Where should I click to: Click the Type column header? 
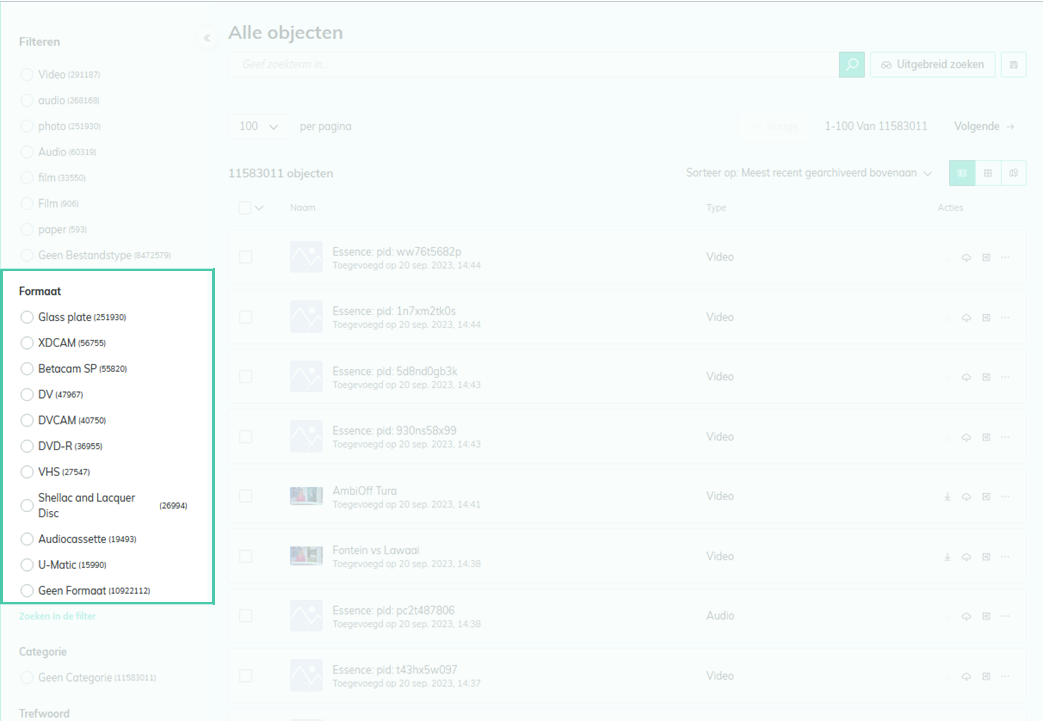[716, 208]
